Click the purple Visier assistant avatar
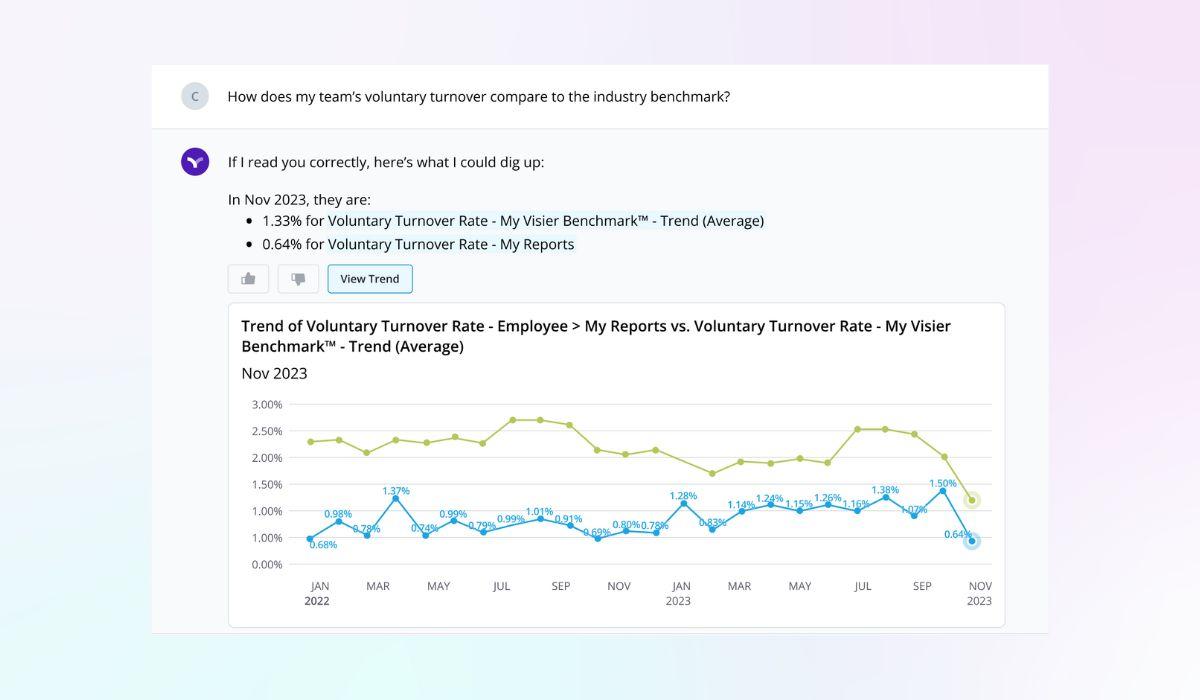The width and height of the screenshot is (1200, 700). 195,161
